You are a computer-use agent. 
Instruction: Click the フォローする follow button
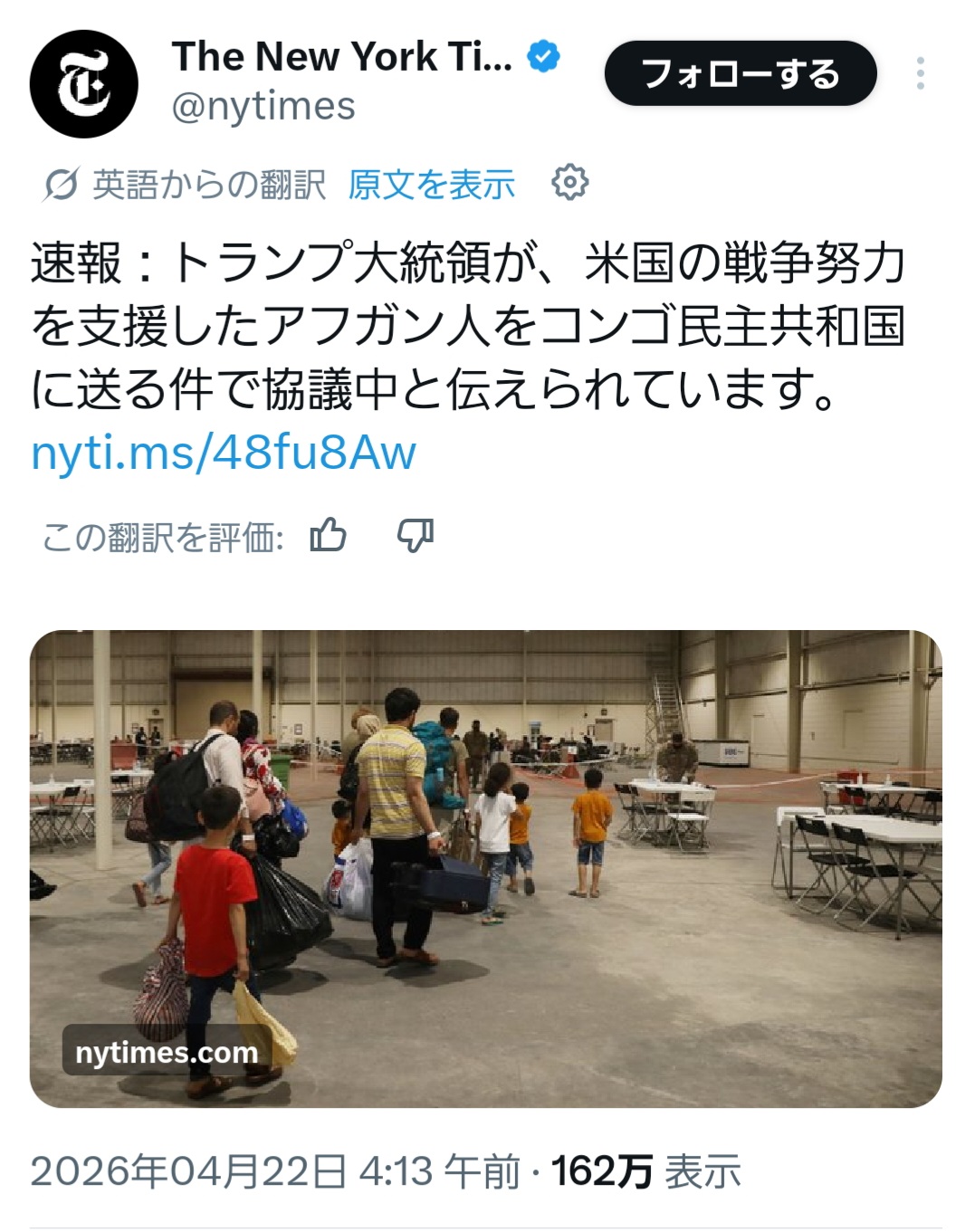[x=741, y=73]
